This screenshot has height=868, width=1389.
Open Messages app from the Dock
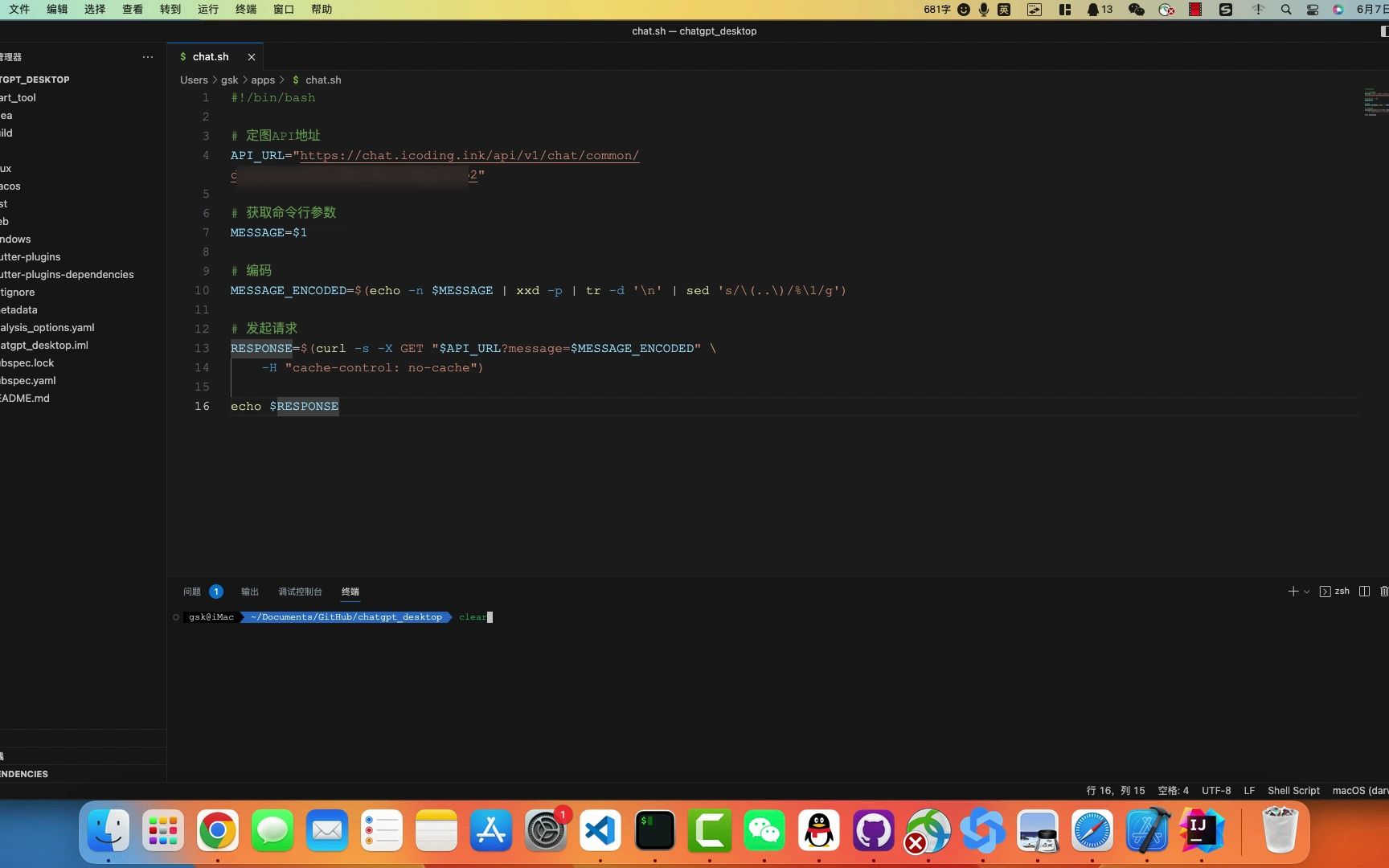[x=272, y=830]
